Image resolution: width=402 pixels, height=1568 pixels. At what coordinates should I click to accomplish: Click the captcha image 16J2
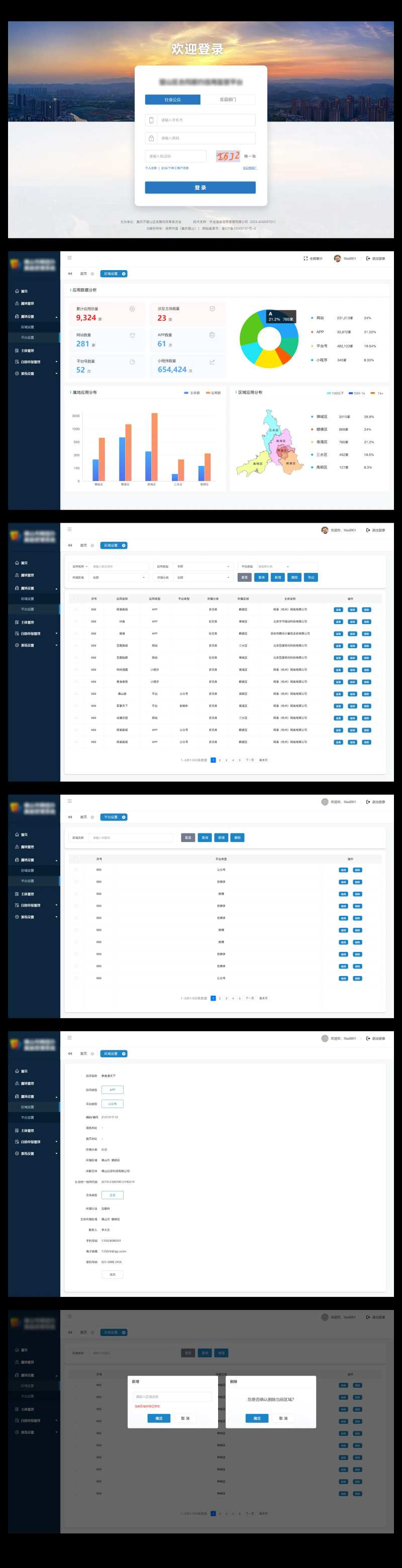pyautogui.click(x=229, y=157)
